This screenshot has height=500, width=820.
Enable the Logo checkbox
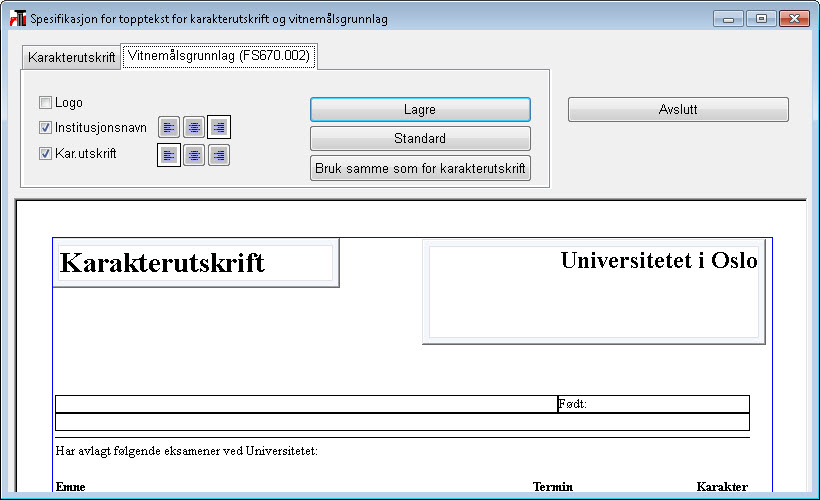pyautogui.click(x=45, y=103)
